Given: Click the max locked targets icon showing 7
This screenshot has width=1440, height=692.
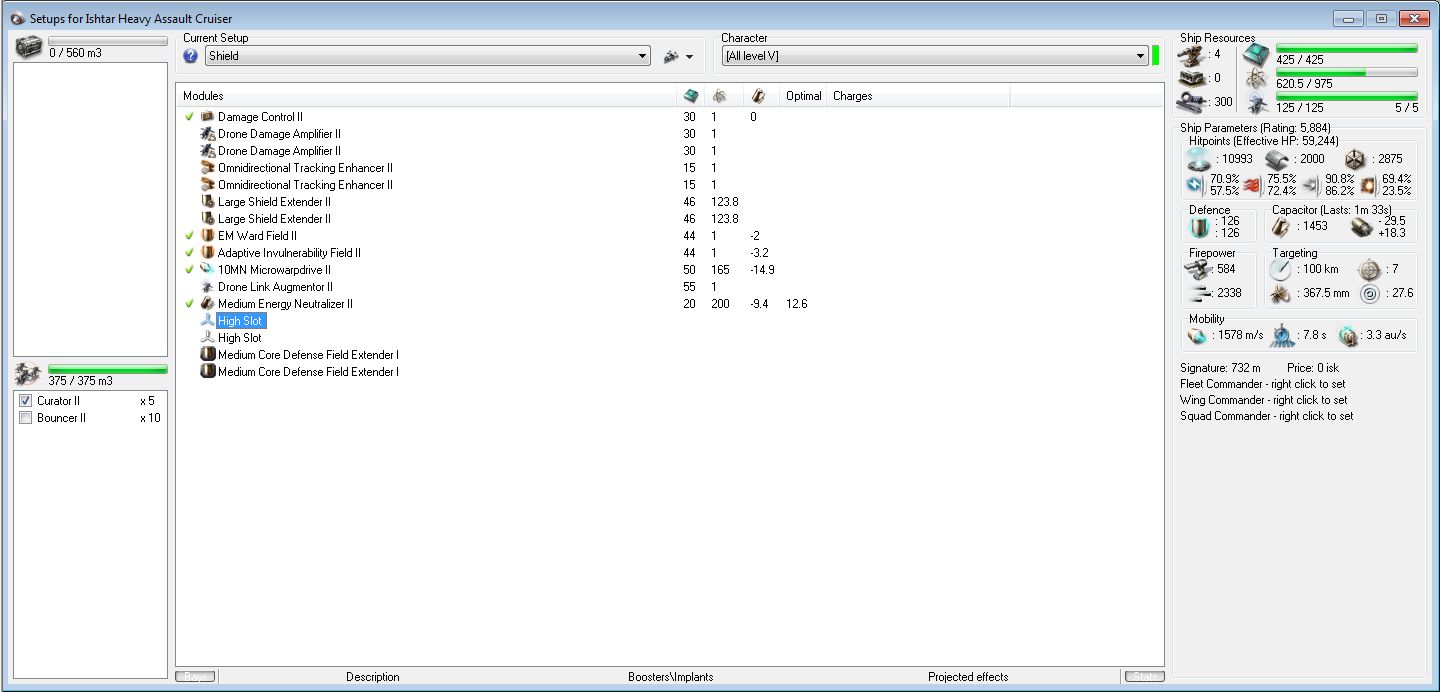Looking at the screenshot, I should pos(1369,269).
